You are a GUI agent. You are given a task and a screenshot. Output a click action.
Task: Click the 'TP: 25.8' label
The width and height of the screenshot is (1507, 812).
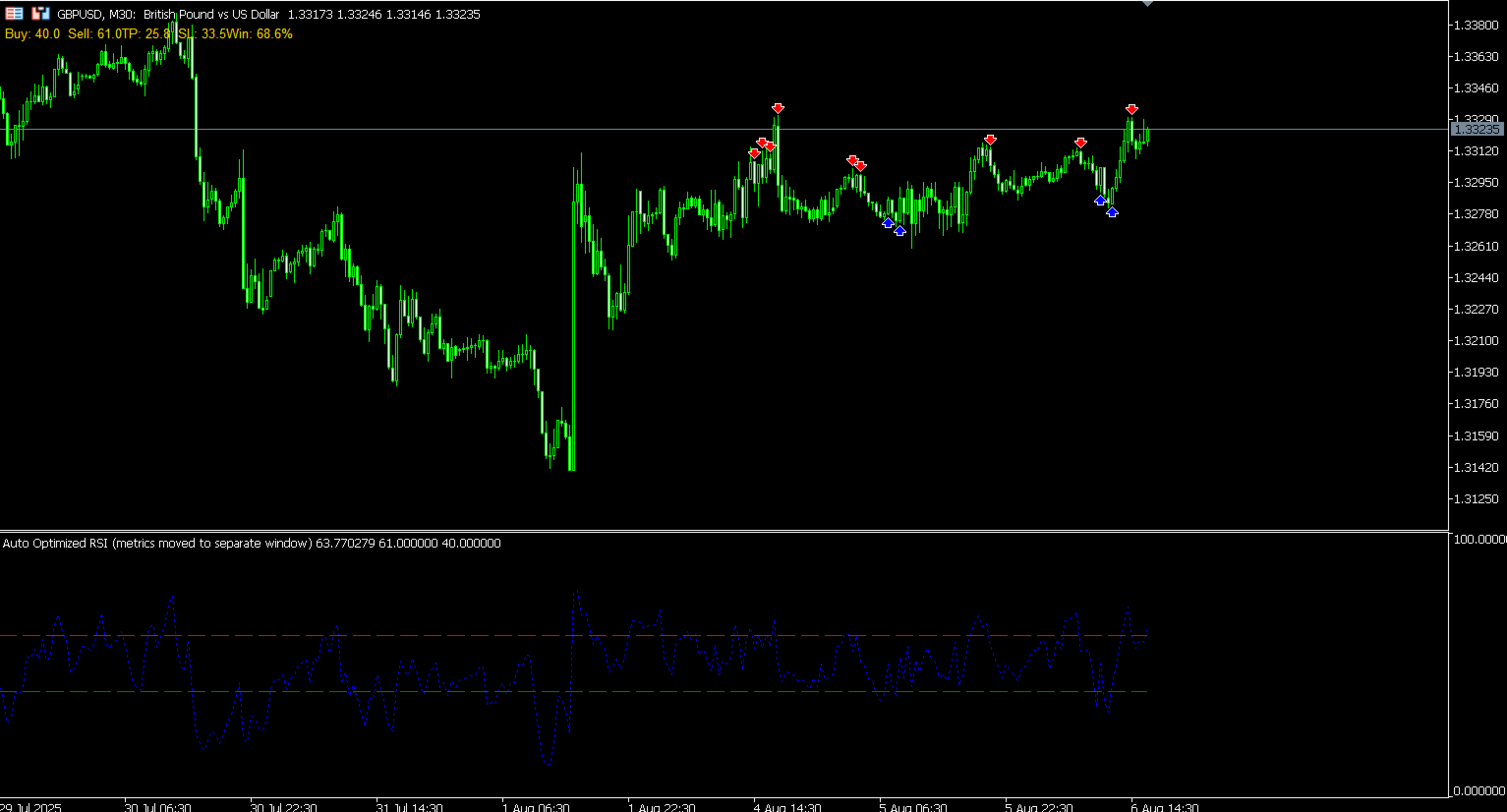[146, 33]
